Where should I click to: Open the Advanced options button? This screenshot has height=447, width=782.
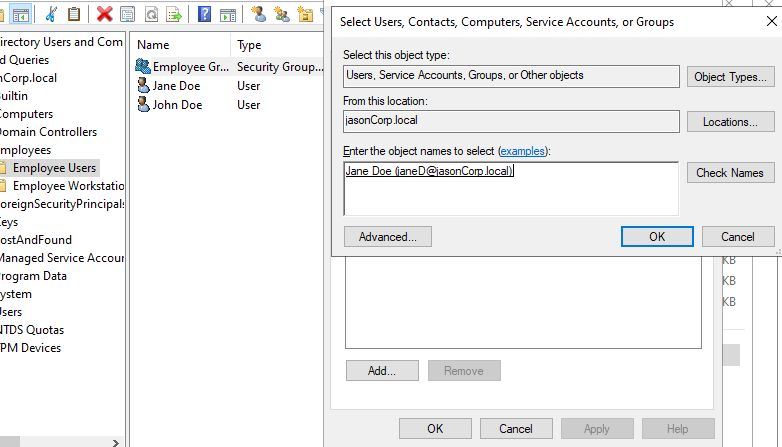pyautogui.click(x=387, y=237)
